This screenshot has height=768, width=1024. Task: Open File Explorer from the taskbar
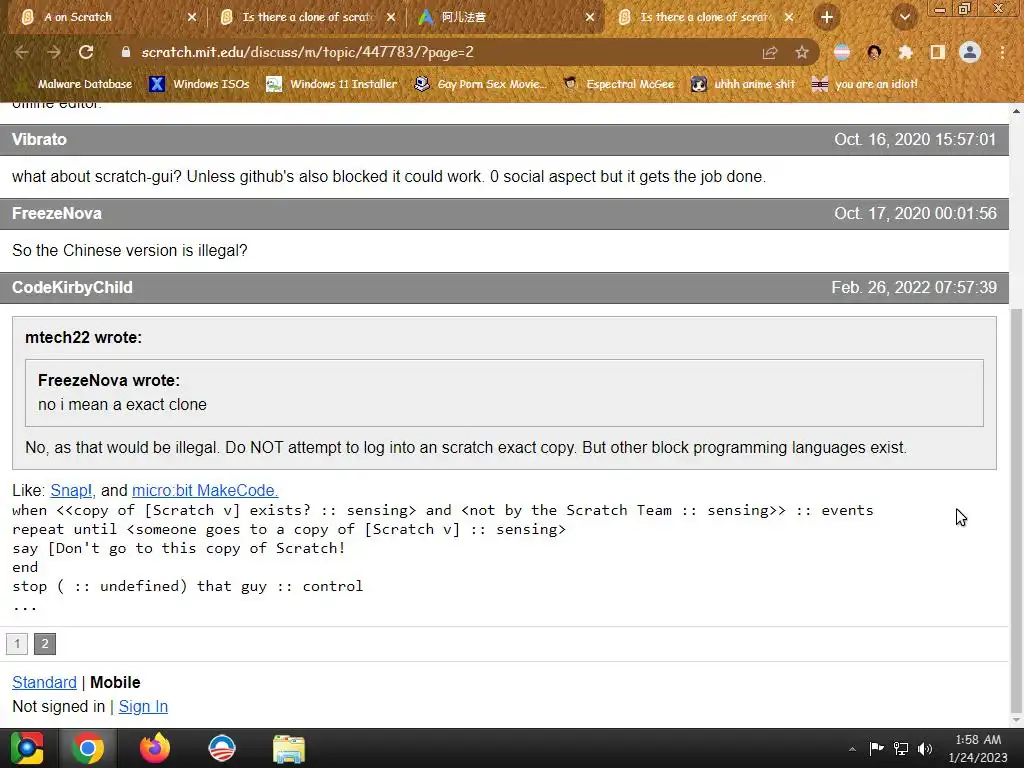point(289,748)
